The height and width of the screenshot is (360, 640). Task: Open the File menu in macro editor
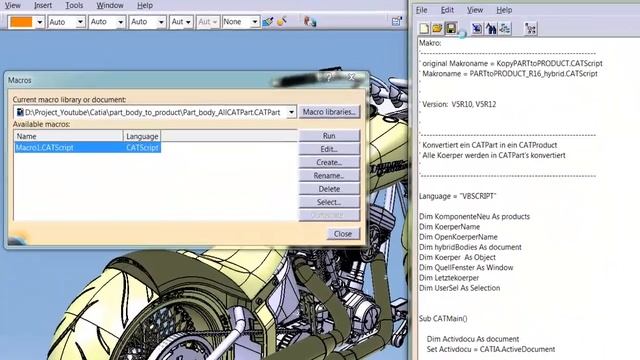422,10
